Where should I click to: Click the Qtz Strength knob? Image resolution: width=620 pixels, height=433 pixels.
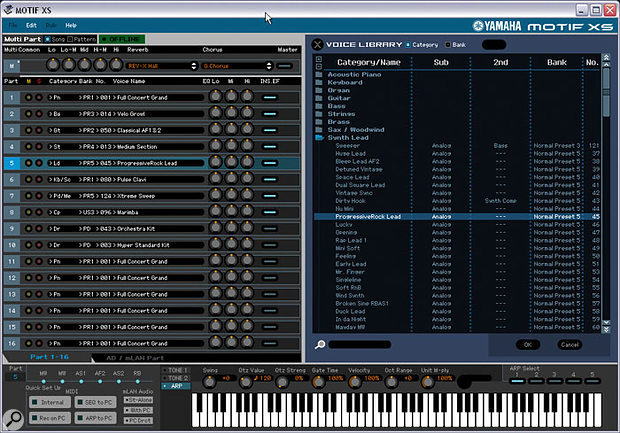282,382
